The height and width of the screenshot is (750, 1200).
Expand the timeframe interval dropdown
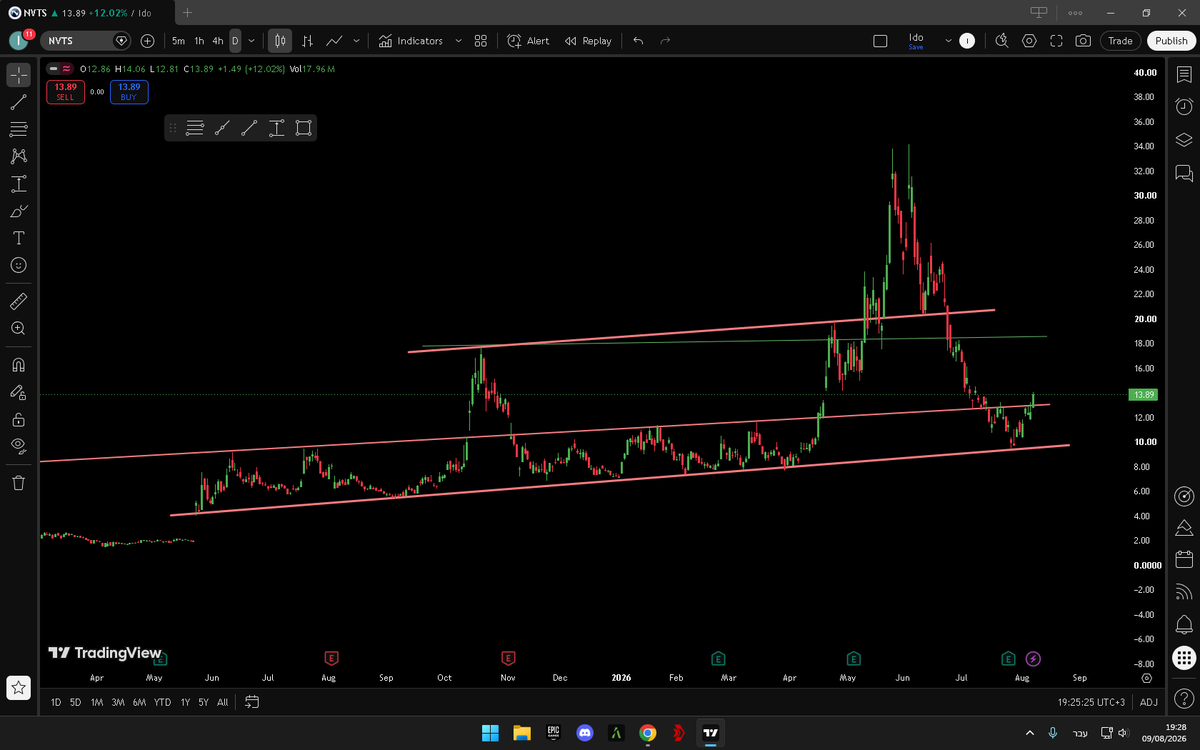click(x=251, y=41)
